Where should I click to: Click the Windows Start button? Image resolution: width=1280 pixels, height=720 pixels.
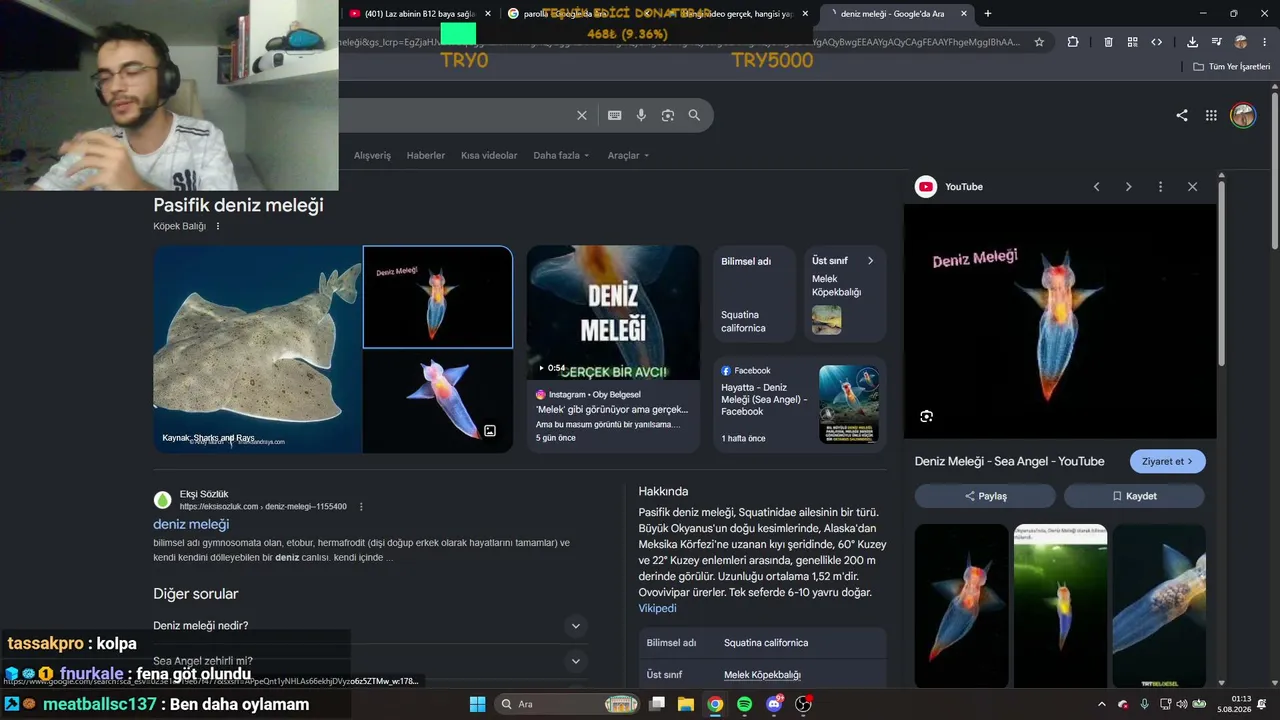click(x=477, y=704)
